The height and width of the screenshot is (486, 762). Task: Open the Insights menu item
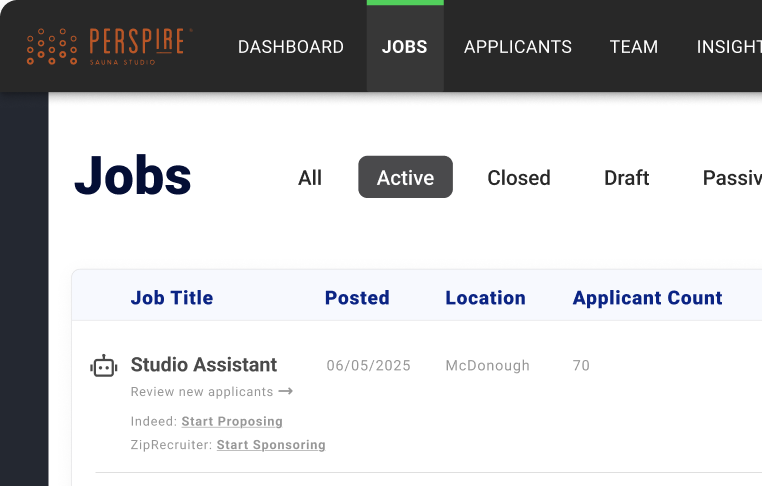pyautogui.click(x=729, y=47)
